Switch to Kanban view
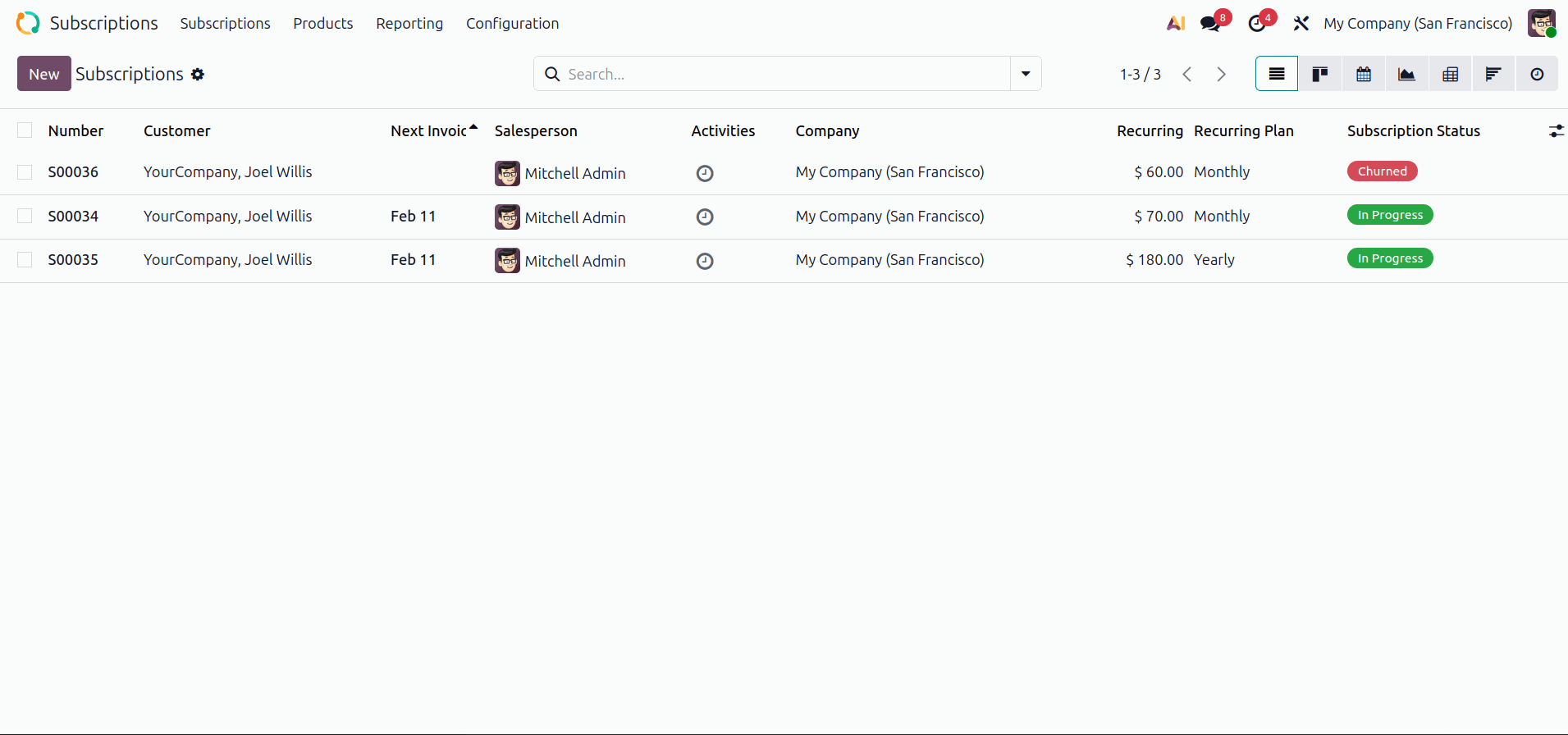The width and height of the screenshot is (1568, 735). (1319, 74)
